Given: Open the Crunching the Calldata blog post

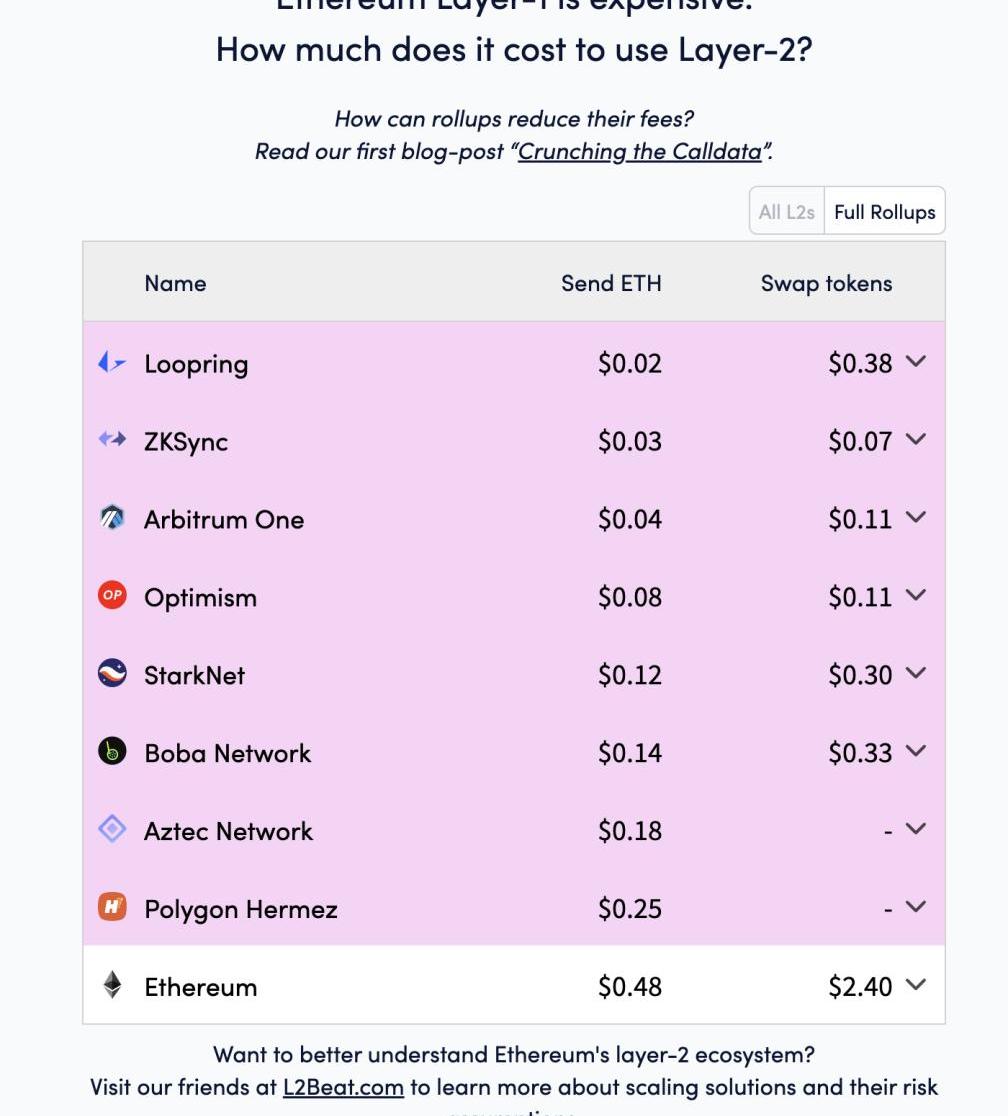Looking at the screenshot, I should (640, 152).
